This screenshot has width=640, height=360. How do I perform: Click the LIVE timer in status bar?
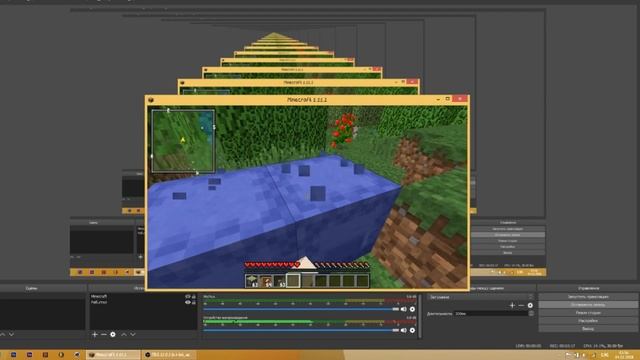[x=528, y=346]
